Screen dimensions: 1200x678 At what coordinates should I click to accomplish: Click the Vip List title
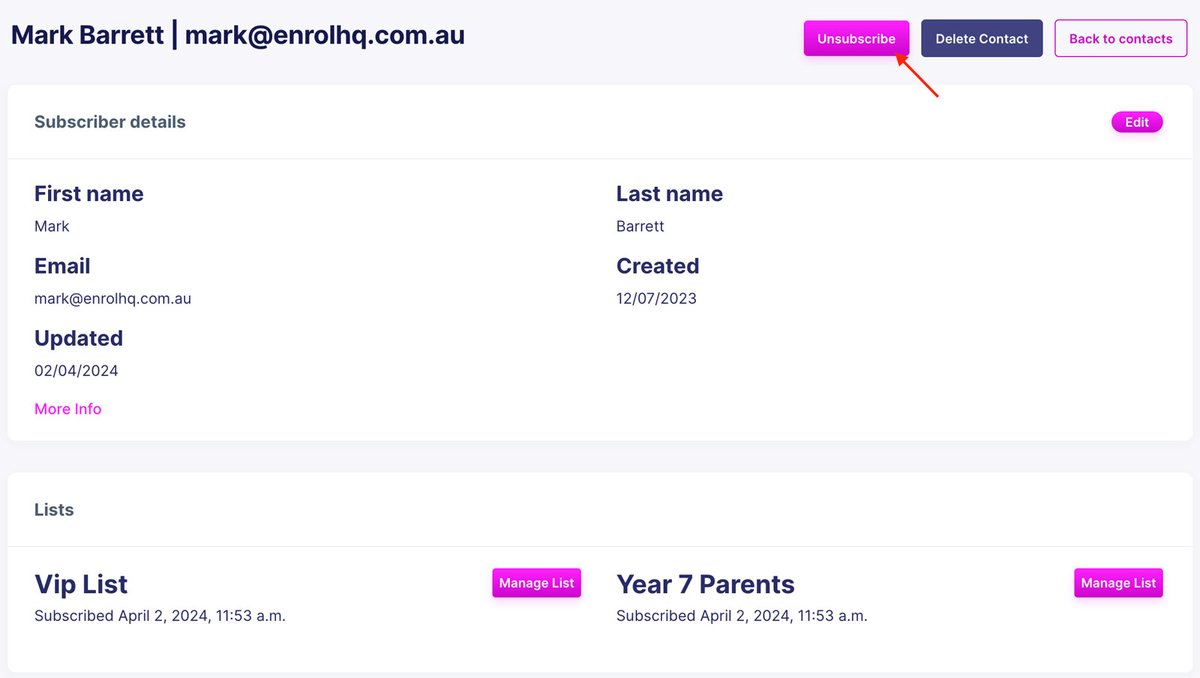tap(81, 584)
